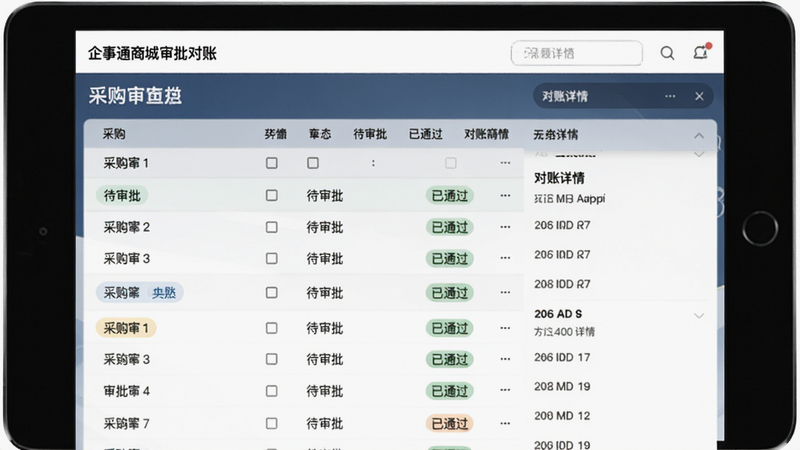The height and width of the screenshot is (450, 800).
Task: Collapse the details panel header chevron
Action: tap(699, 136)
